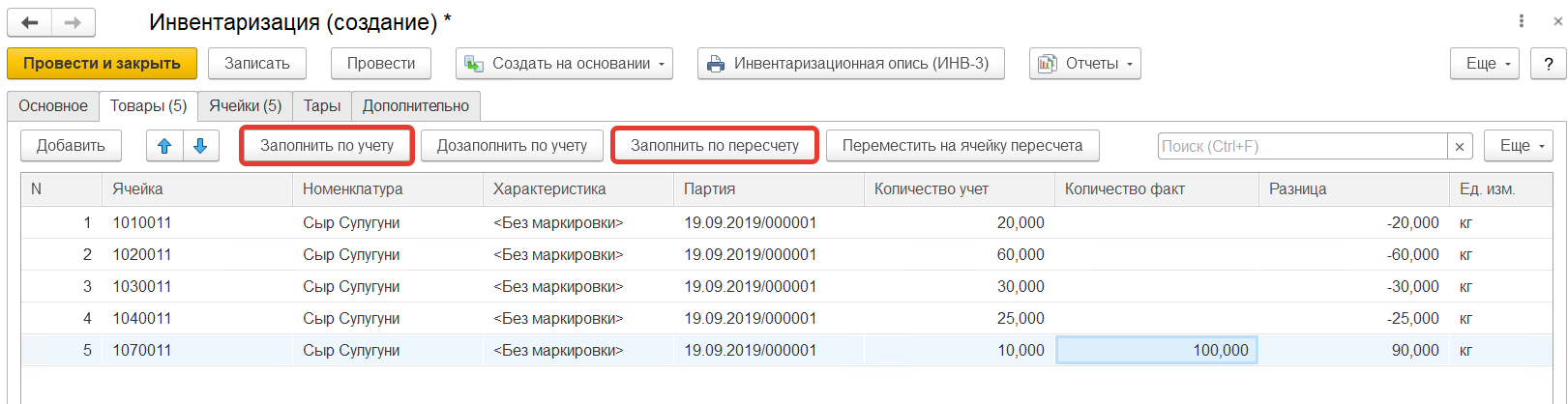Open the table toolbar Еще menu
Viewport: 1568px width, 404px height.
(1518, 146)
